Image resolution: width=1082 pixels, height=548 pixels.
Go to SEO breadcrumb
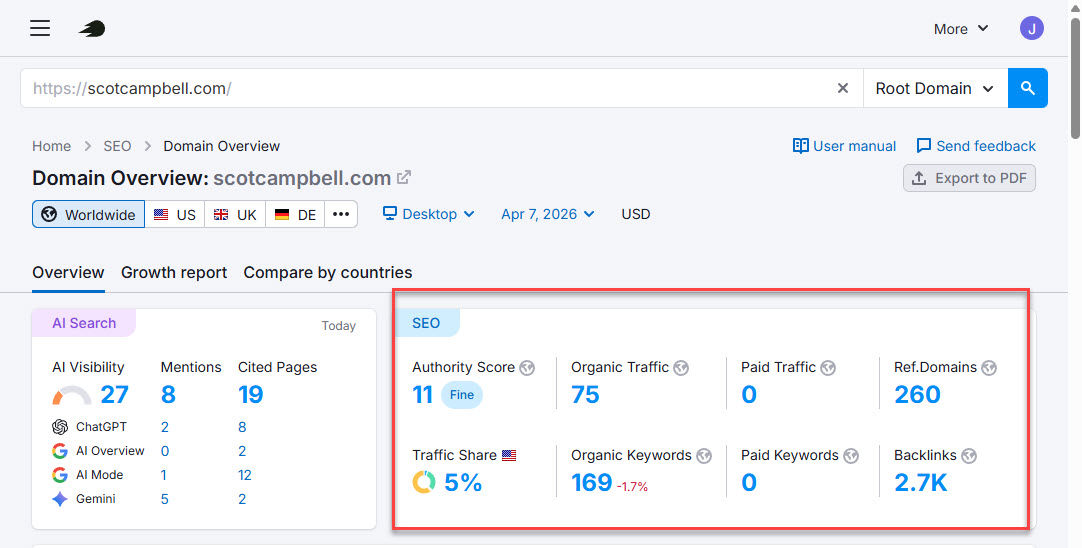click(x=117, y=146)
